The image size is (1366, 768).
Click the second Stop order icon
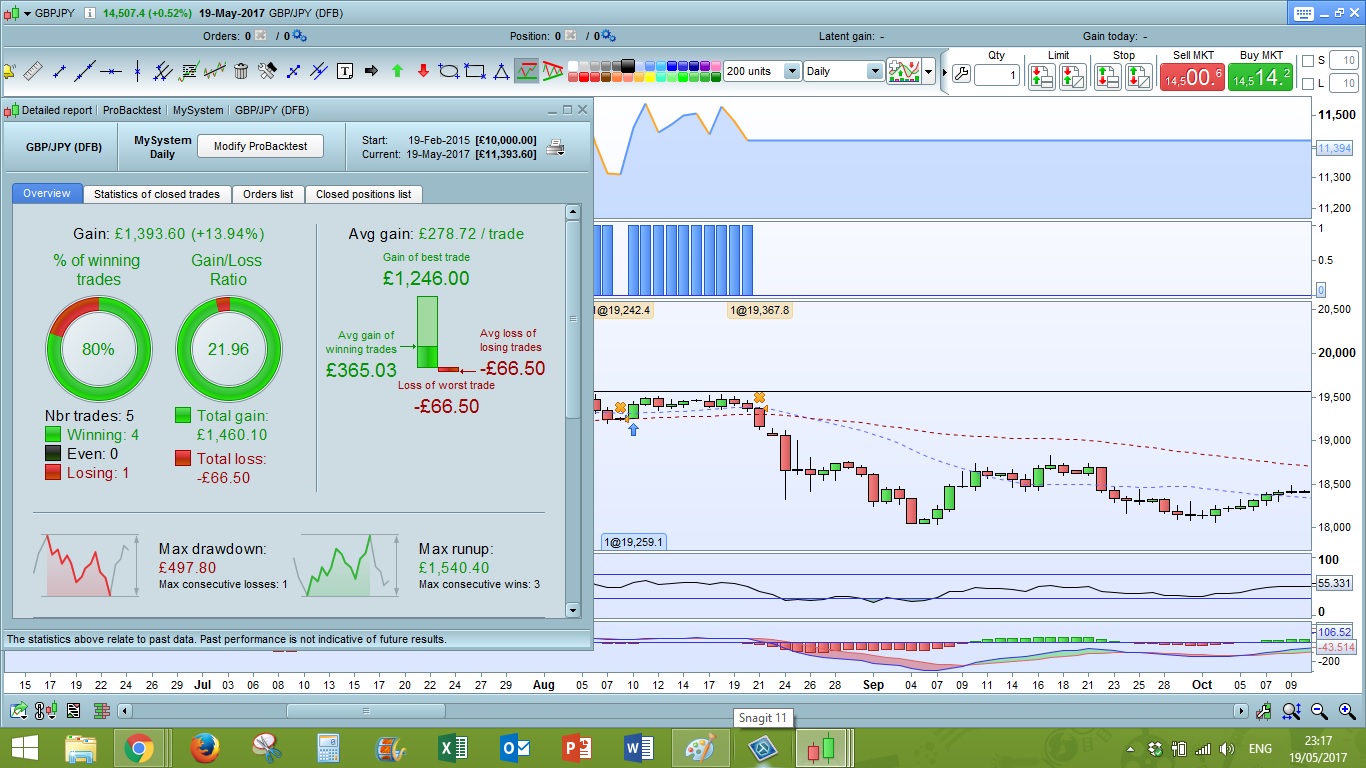[1139, 76]
